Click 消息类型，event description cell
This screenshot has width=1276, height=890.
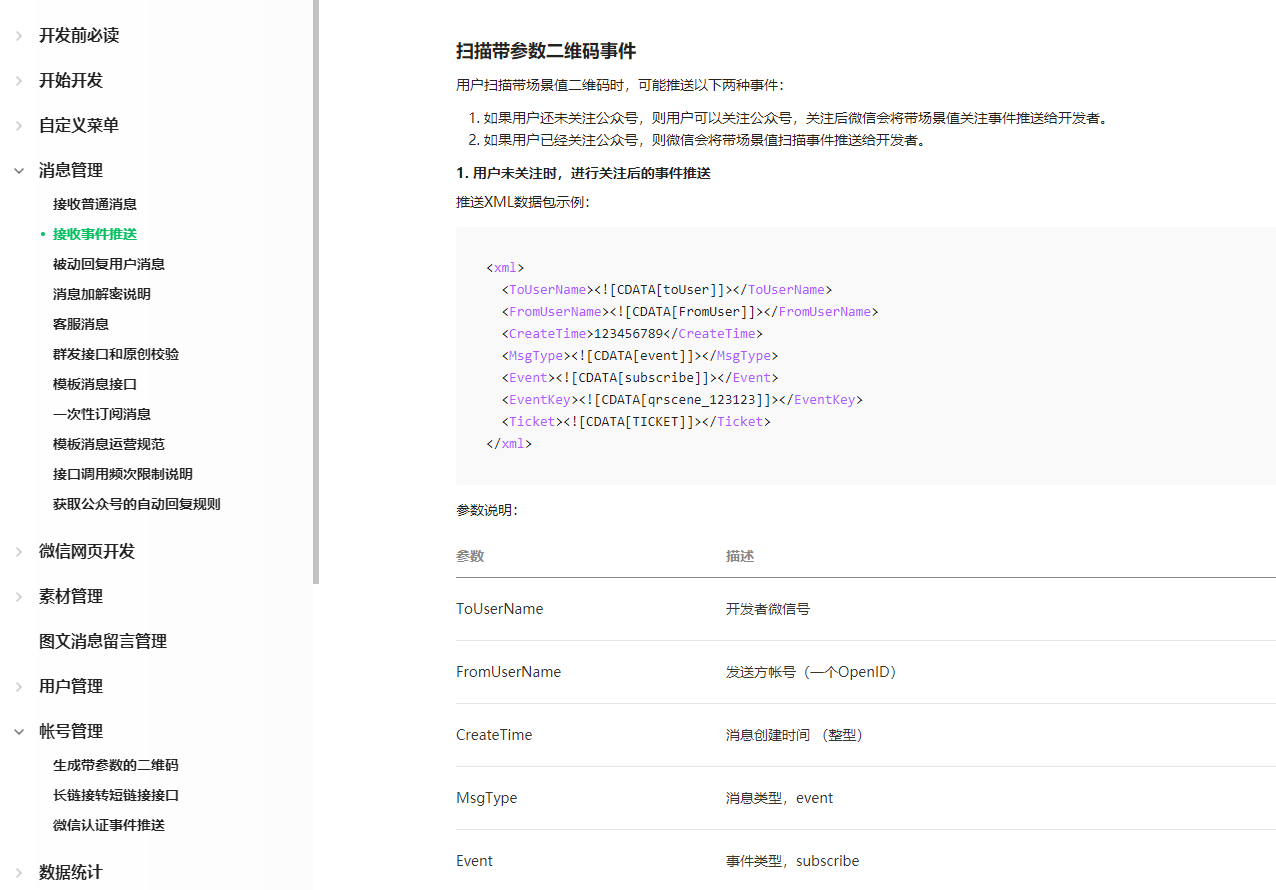pos(780,798)
